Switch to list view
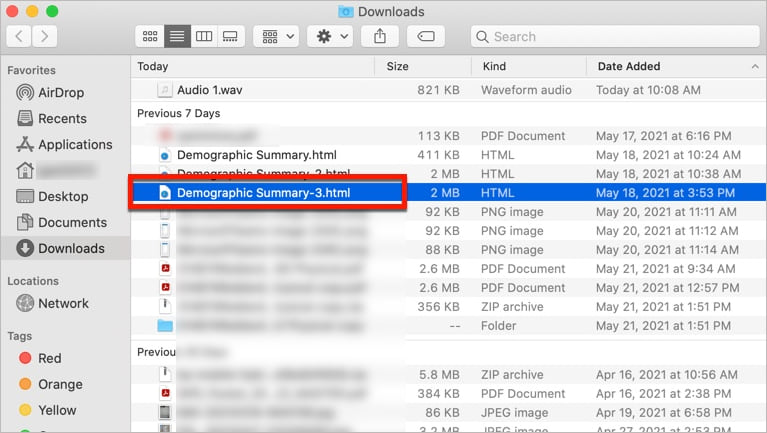This screenshot has height=433, width=767. 177,36
